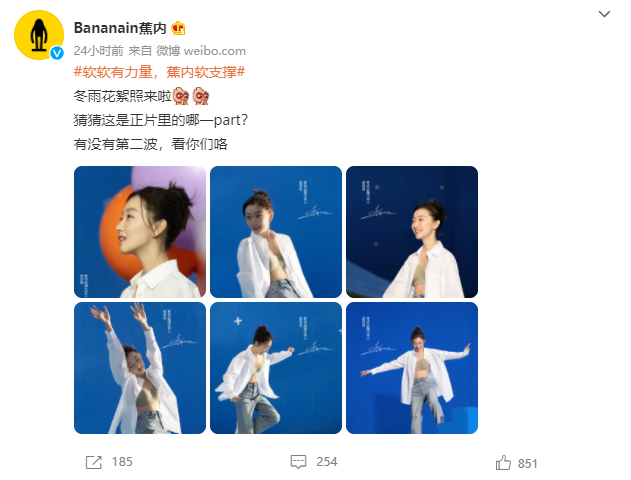Click the 微博 weibo.com source link

coord(201,51)
